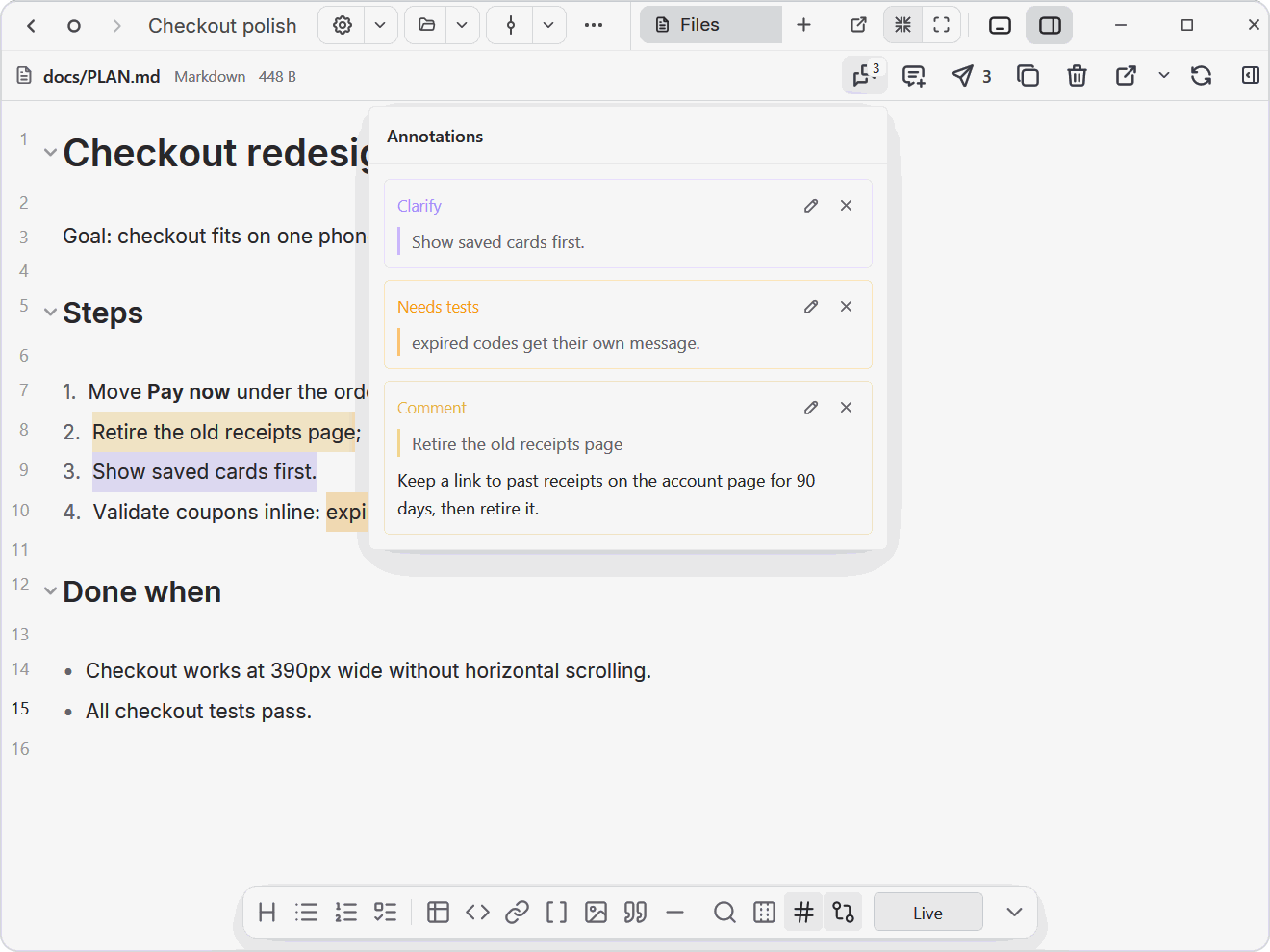Remove the Clarify annotation
Viewport: 1270px width, 952px height.
coord(847,206)
